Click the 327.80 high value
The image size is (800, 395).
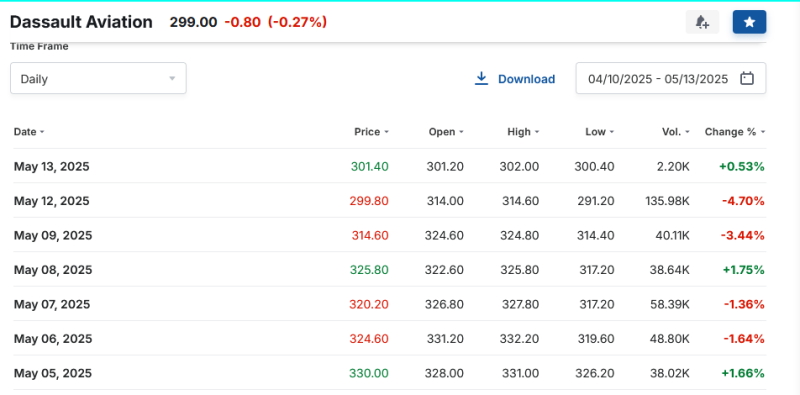pyautogui.click(x=520, y=305)
